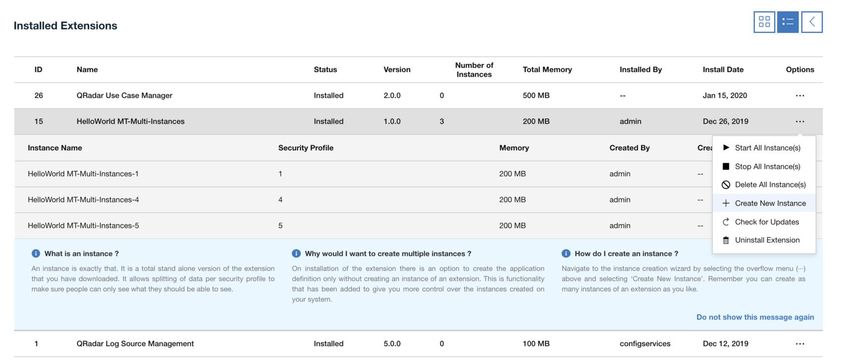Click the Security Profile column header
Image resolution: width=850 pixels, height=363 pixels.
[306, 147]
